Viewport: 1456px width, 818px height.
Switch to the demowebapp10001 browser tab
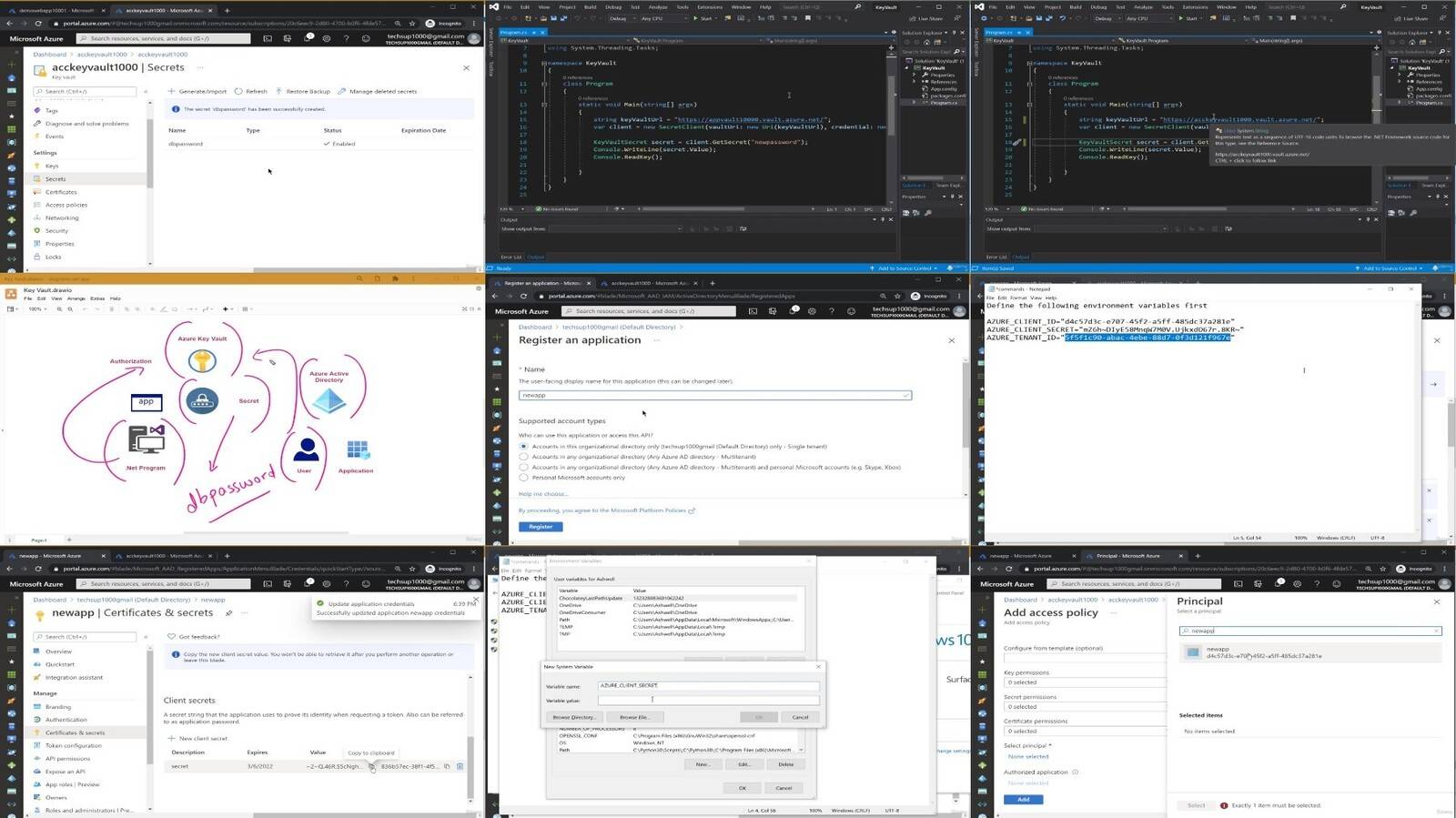(x=55, y=10)
